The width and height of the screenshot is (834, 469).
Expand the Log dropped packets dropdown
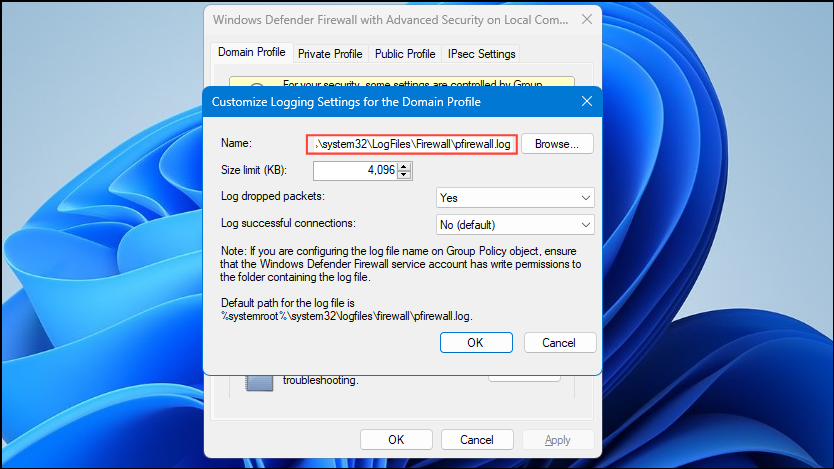coord(515,198)
